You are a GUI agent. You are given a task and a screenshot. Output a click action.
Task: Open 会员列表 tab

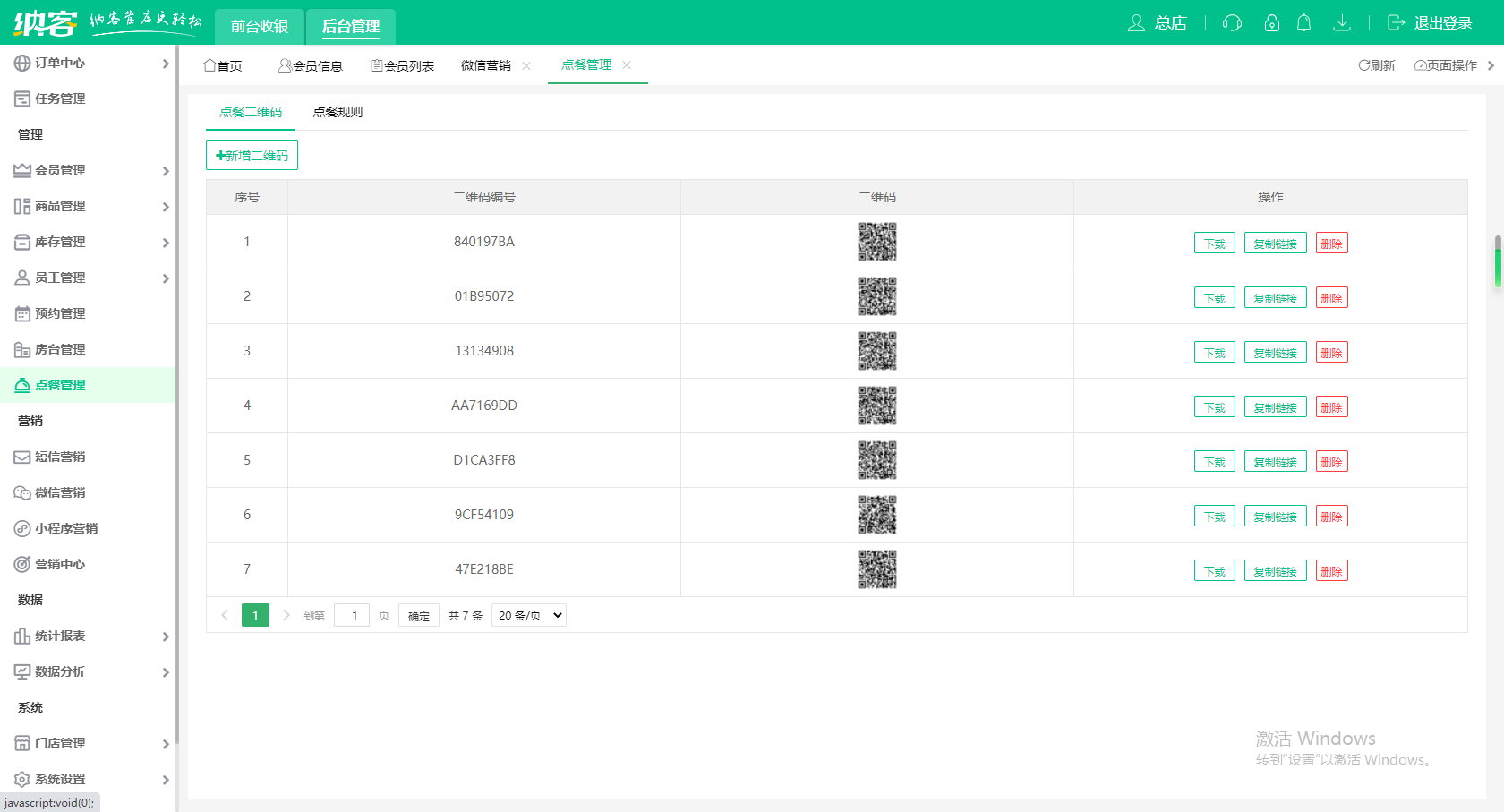click(403, 65)
